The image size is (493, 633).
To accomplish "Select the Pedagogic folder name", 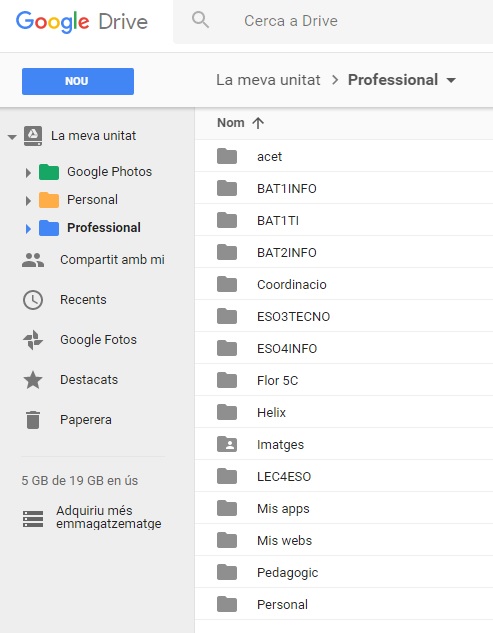I will click(287, 573).
